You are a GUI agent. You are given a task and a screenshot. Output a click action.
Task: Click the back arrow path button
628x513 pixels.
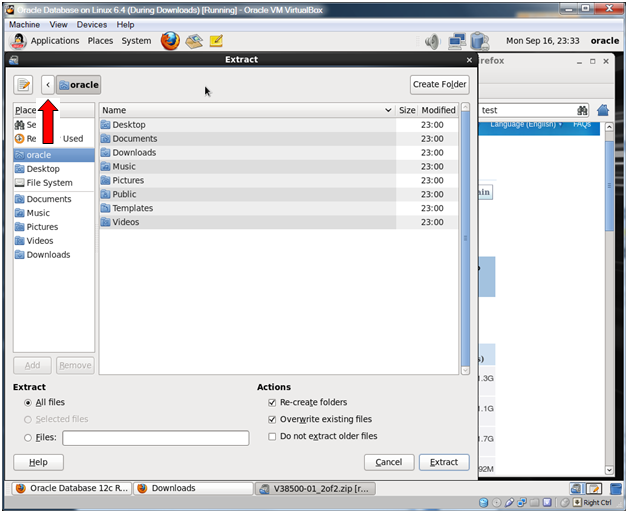coord(47,85)
